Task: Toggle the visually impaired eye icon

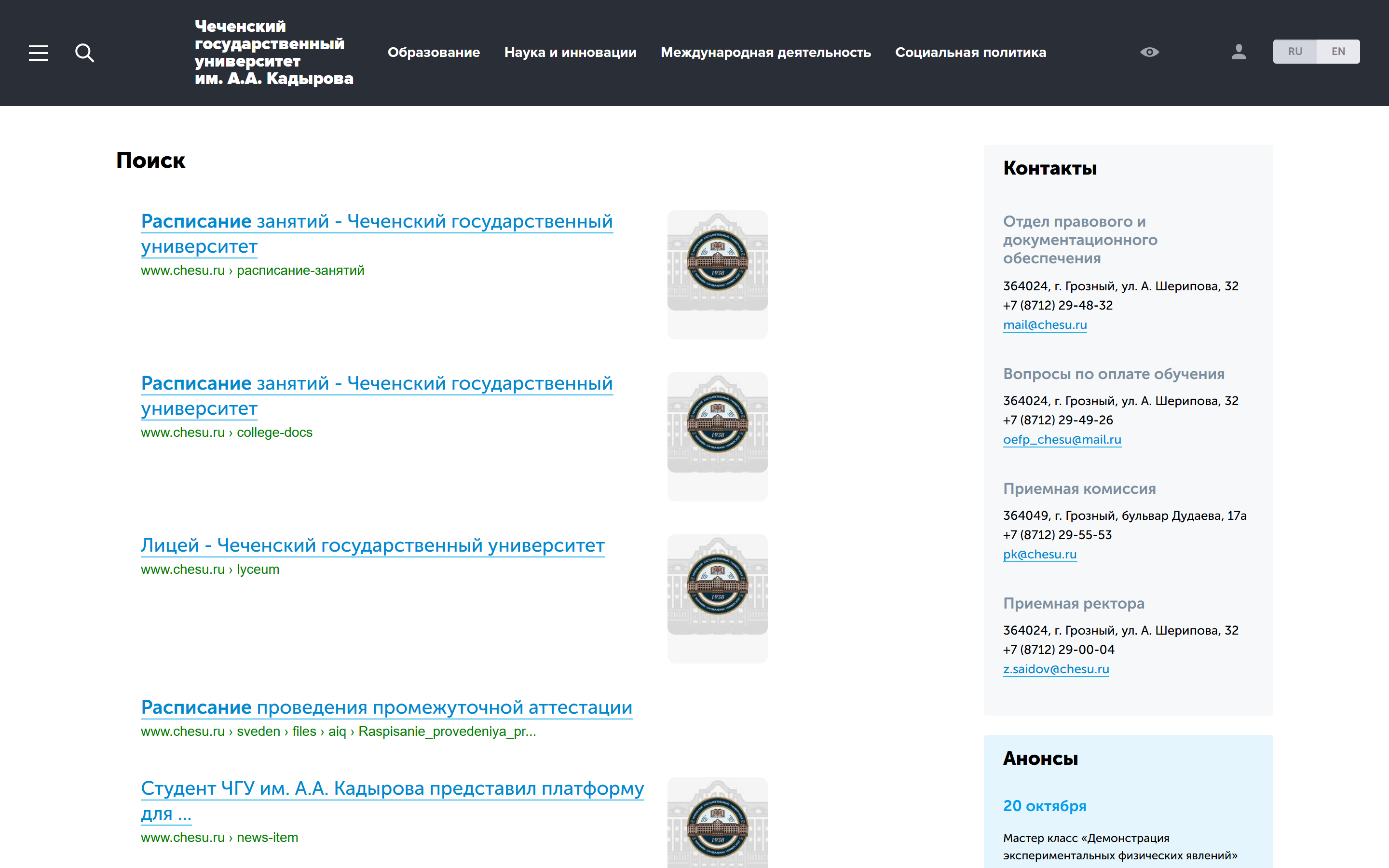Action: click(x=1149, y=52)
